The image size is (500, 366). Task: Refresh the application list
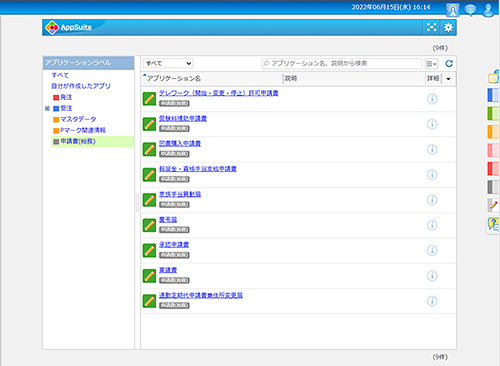tap(449, 63)
